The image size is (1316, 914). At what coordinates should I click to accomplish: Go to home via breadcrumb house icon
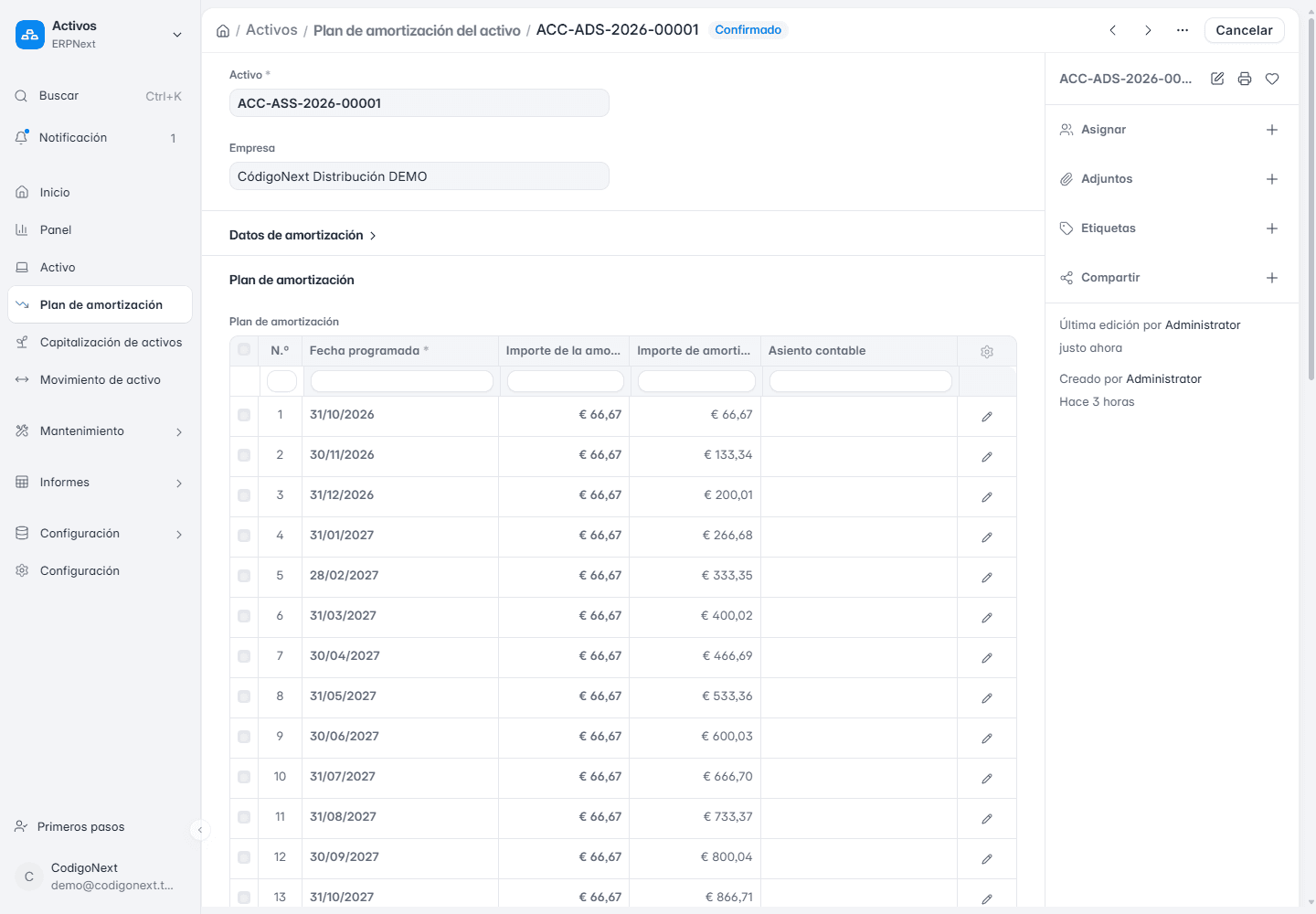[x=223, y=30]
